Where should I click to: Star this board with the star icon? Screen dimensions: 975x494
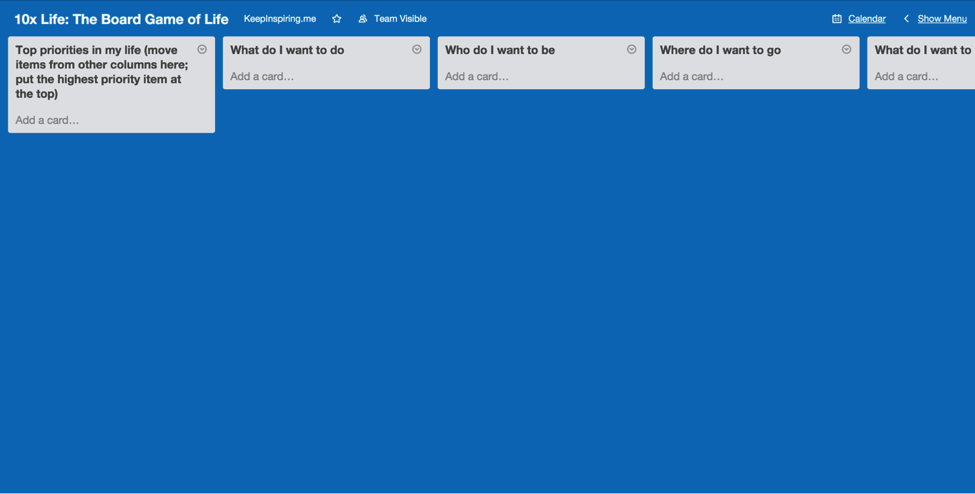coord(337,19)
